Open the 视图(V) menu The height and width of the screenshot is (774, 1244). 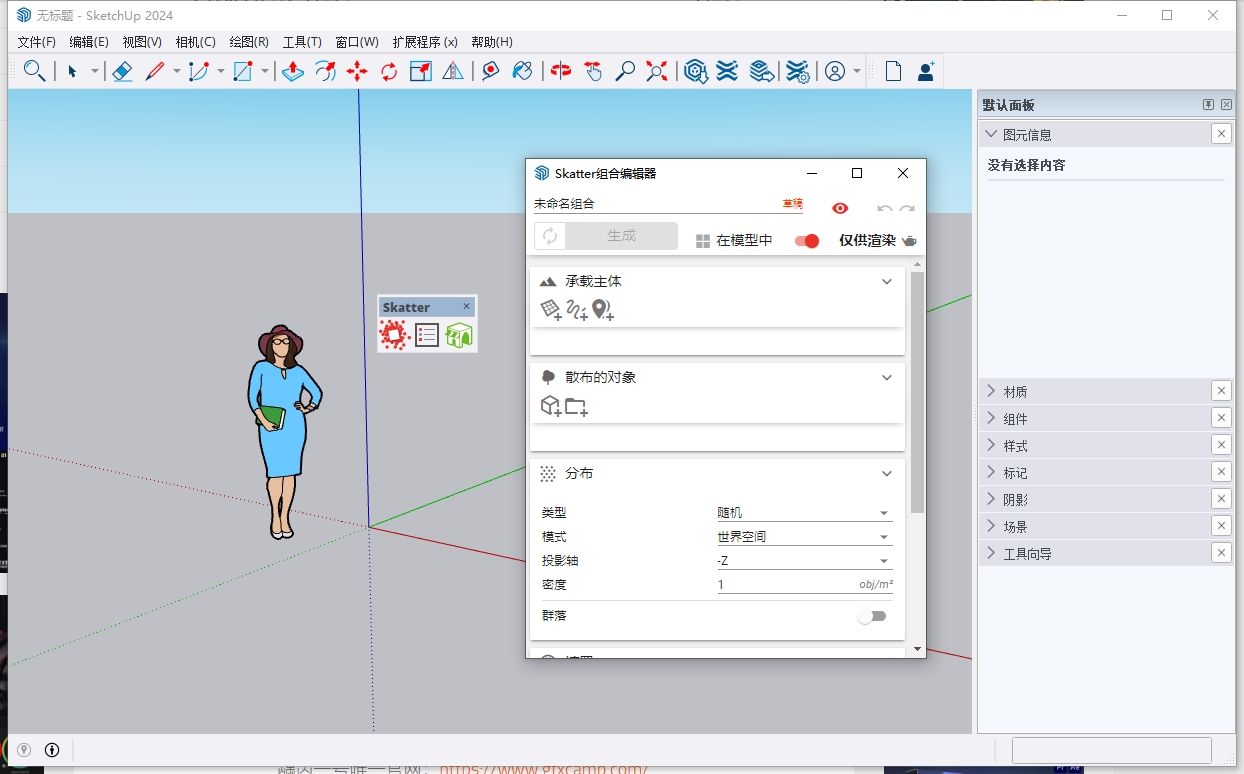click(142, 42)
